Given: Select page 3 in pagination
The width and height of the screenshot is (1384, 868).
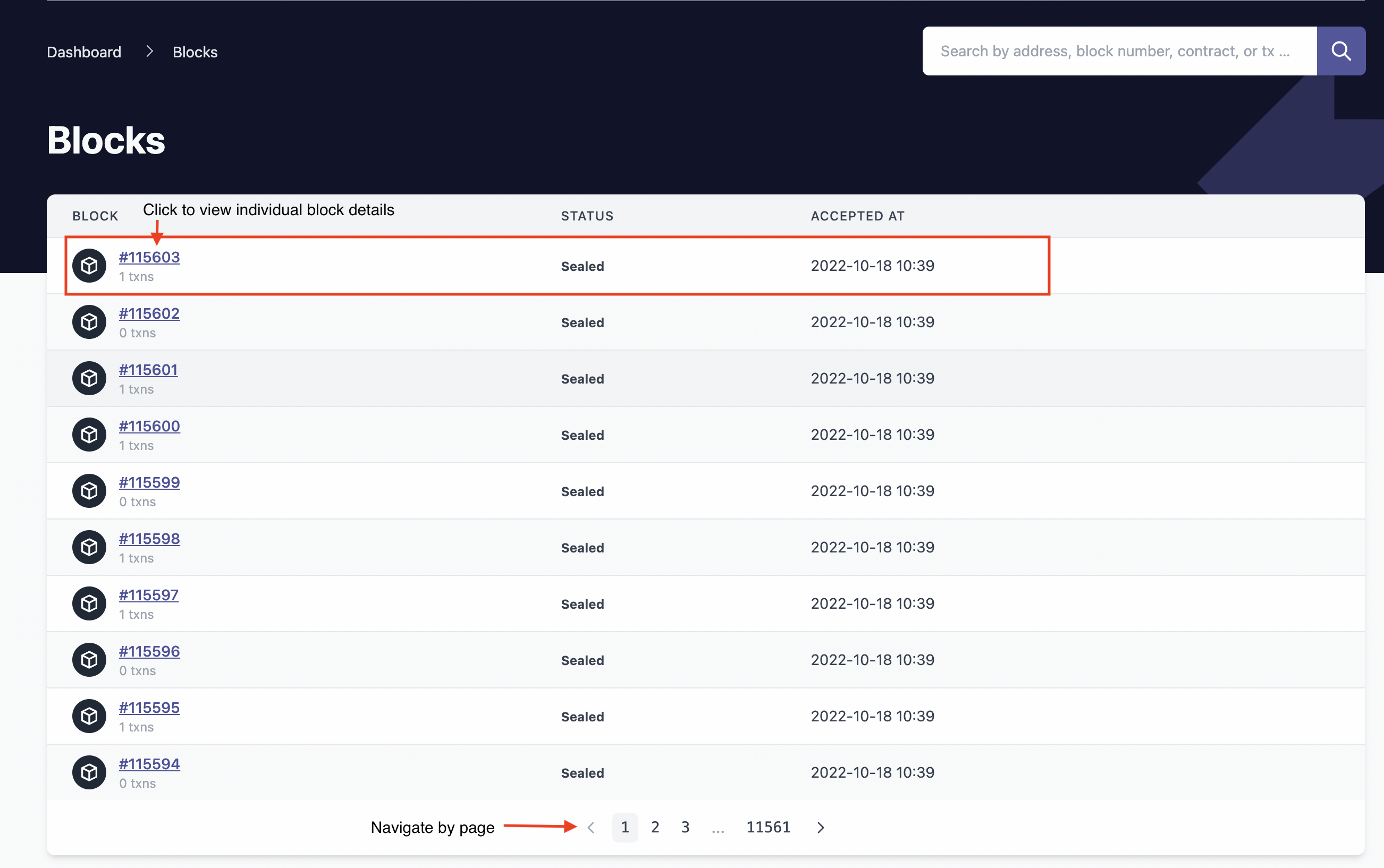Looking at the screenshot, I should click(685, 827).
